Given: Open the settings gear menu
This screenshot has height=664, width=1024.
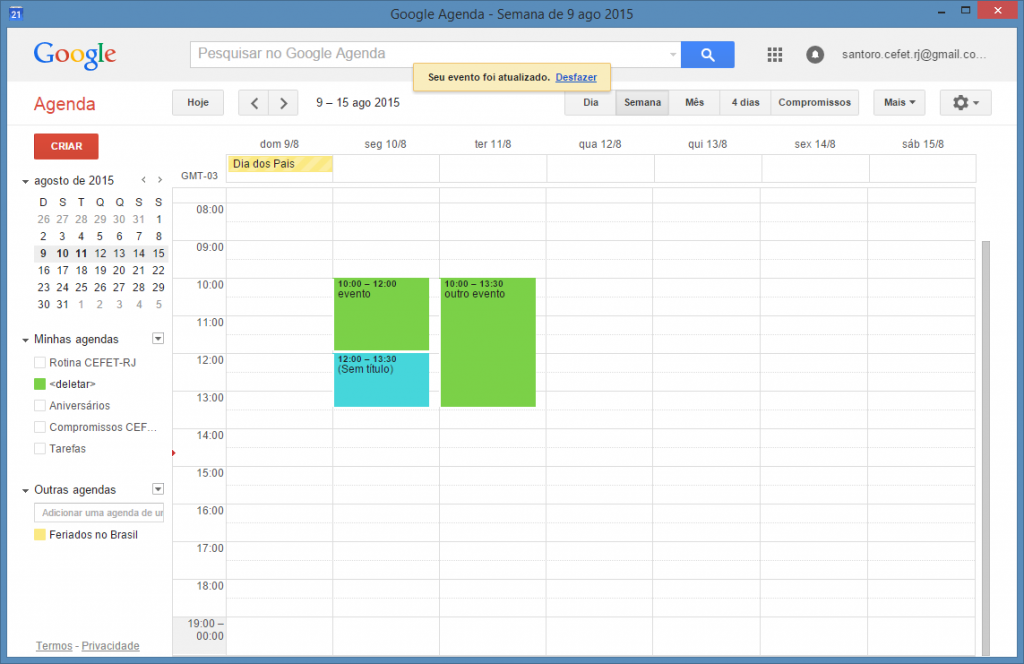Looking at the screenshot, I should click(965, 103).
